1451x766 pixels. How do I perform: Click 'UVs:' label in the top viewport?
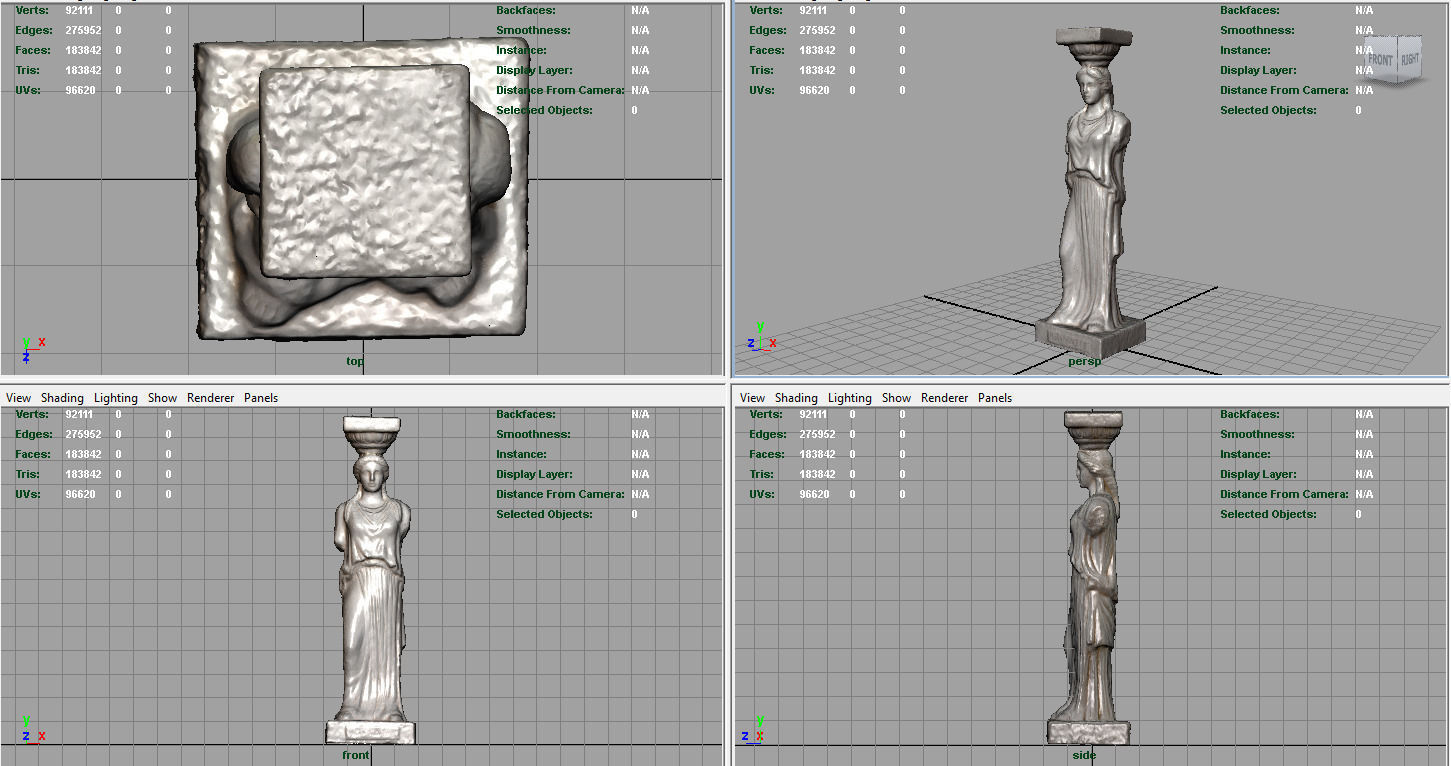tap(28, 90)
